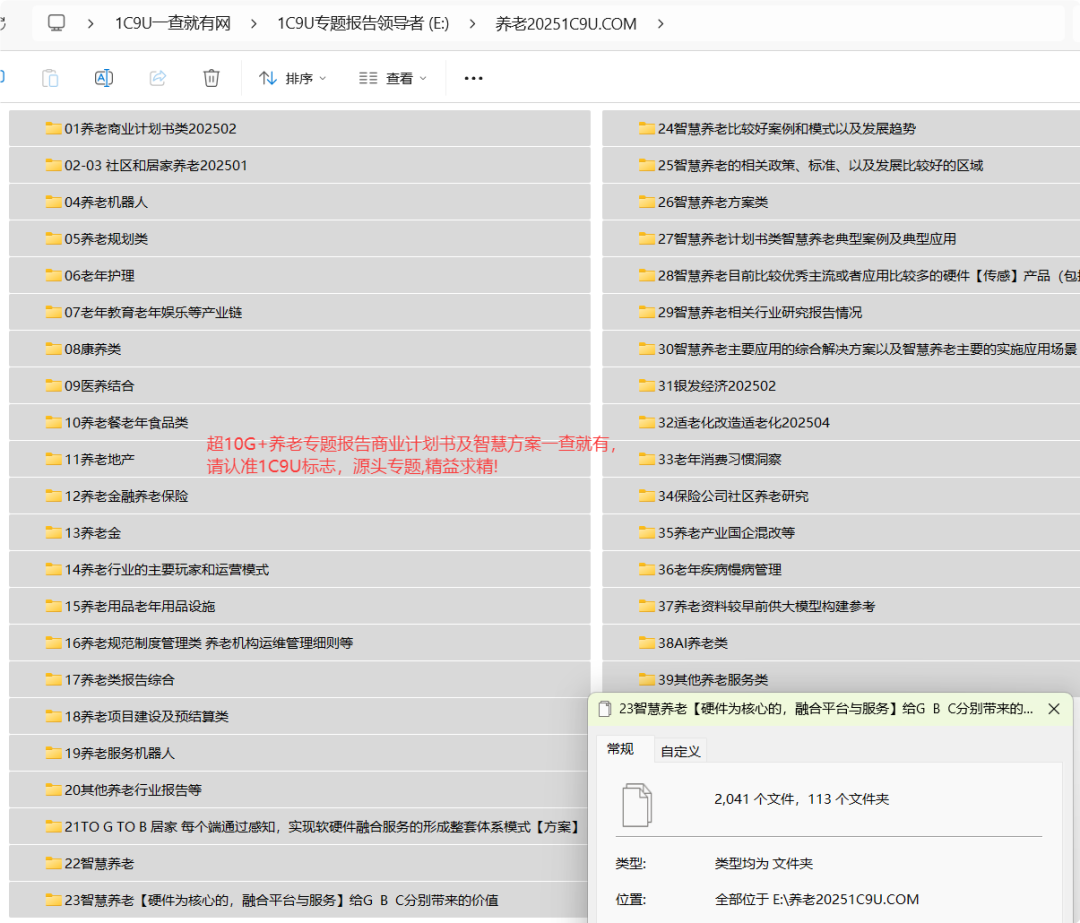This screenshot has height=923, width=1080.
Task: Click the desktop icon in the address bar
Action: (57, 22)
